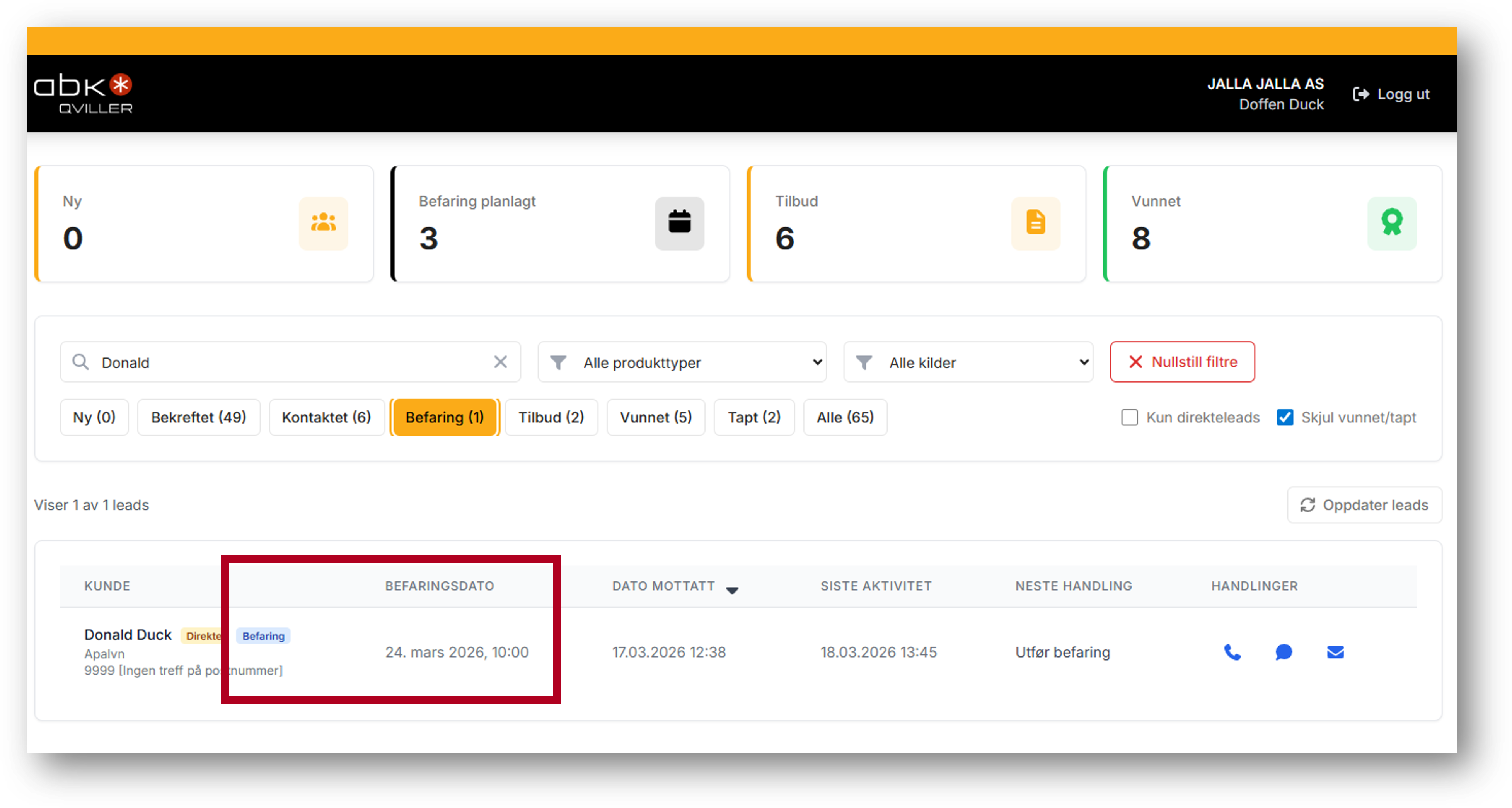Clear the search field with the X icon

(500, 362)
